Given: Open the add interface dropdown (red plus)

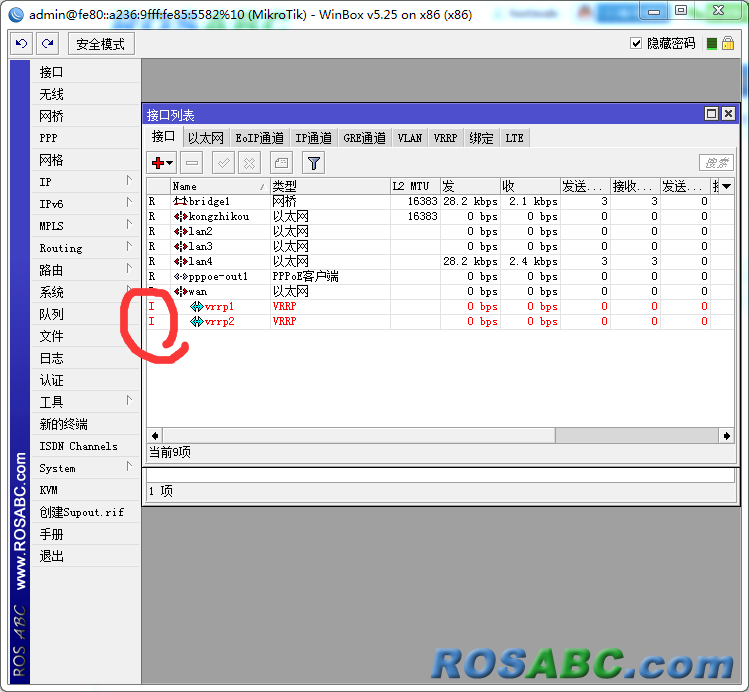Looking at the screenshot, I should tap(161, 163).
